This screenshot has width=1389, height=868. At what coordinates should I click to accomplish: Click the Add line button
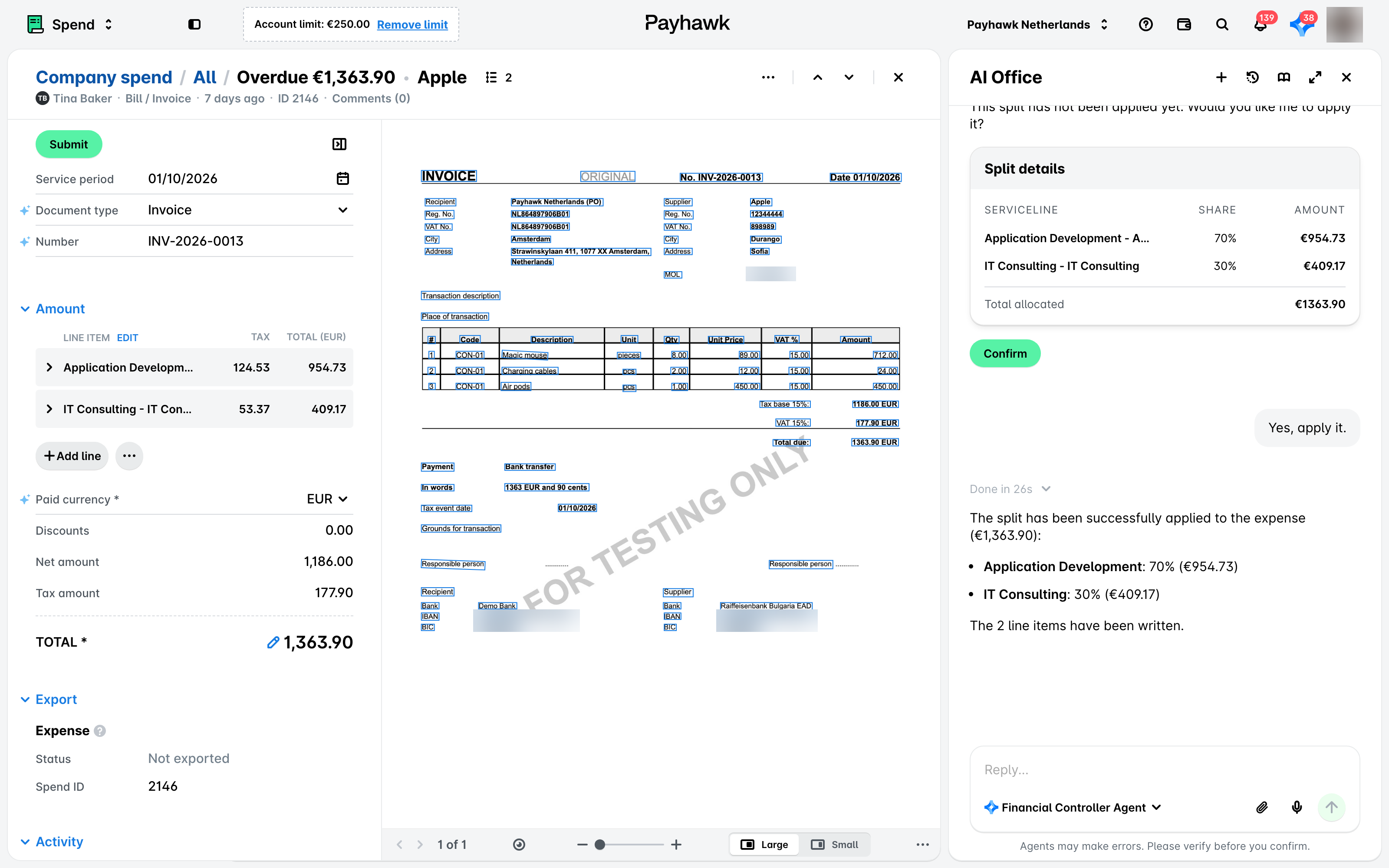[72, 456]
